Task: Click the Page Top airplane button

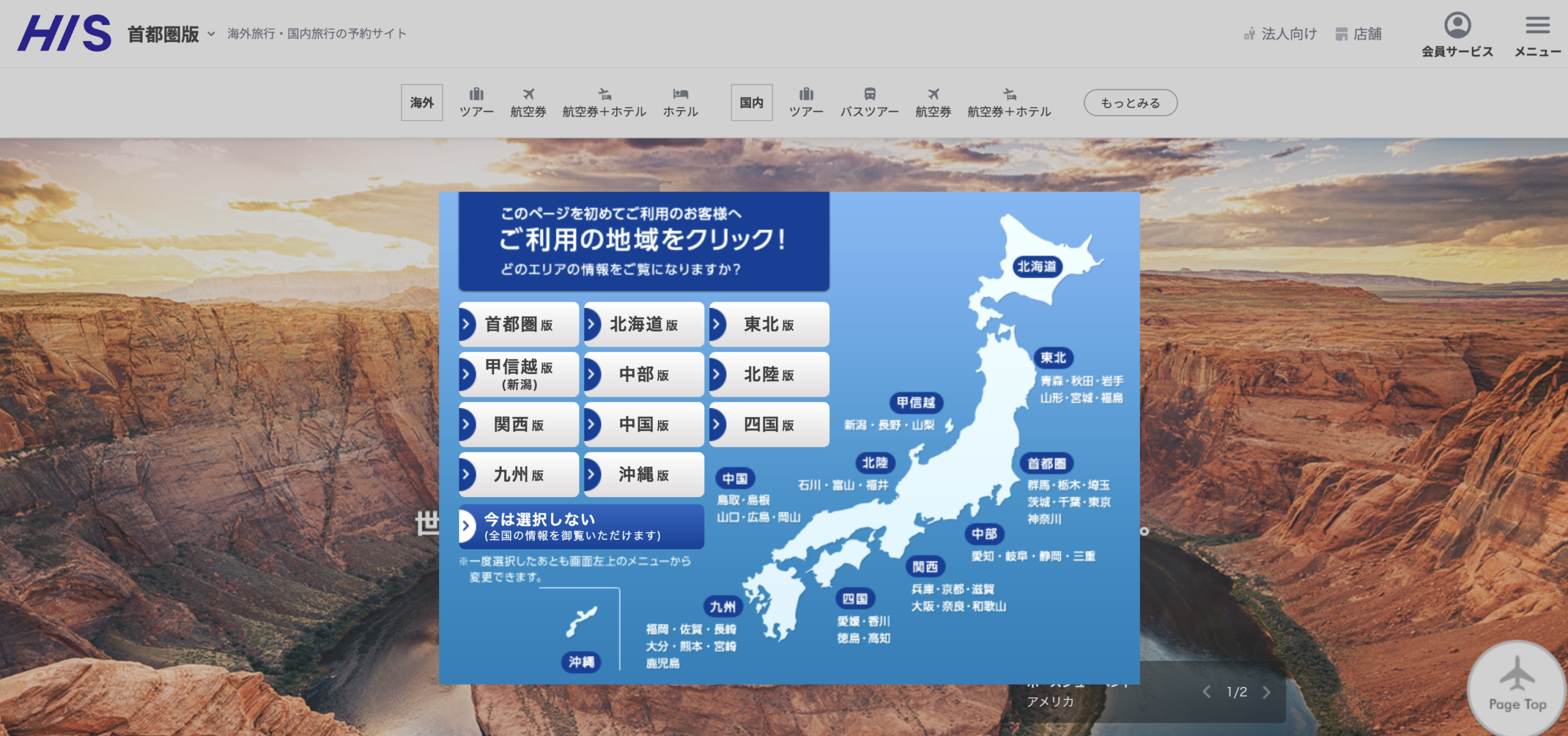Action: click(x=1517, y=686)
